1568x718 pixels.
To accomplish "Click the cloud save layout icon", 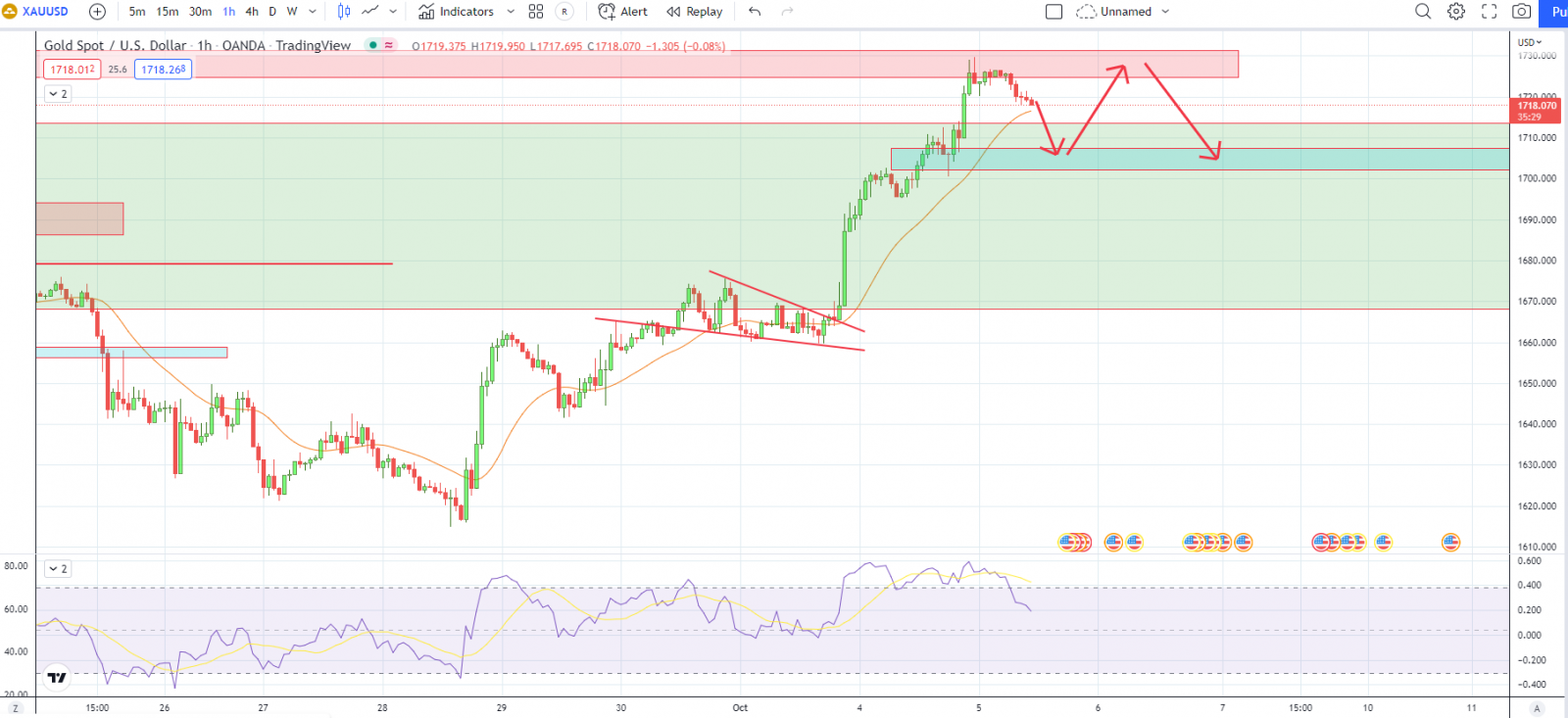I will click(x=1086, y=12).
